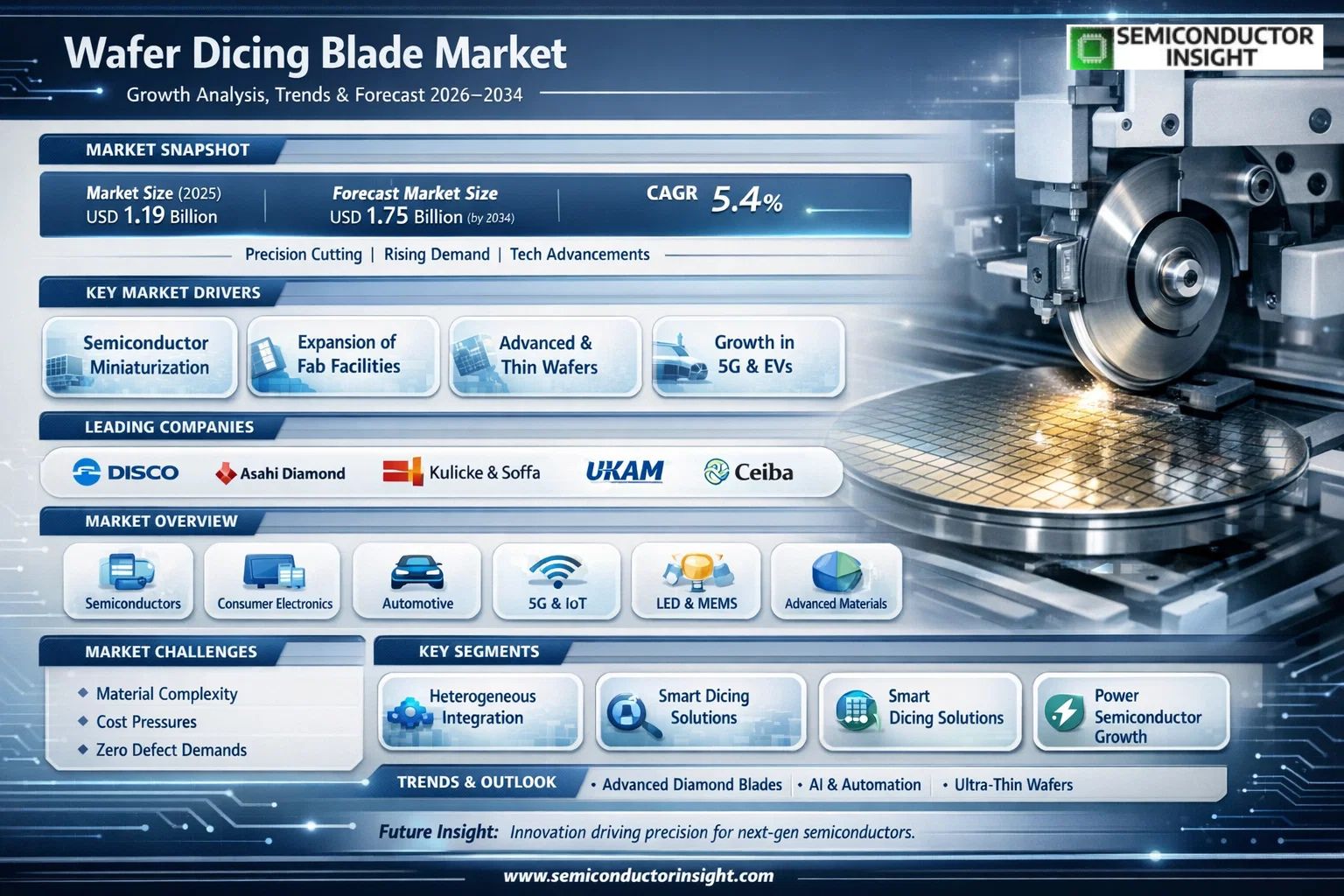The image size is (1344, 896).
Task: Click the Tech Advancements text
Action: pyautogui.click(x=580, y=255)
